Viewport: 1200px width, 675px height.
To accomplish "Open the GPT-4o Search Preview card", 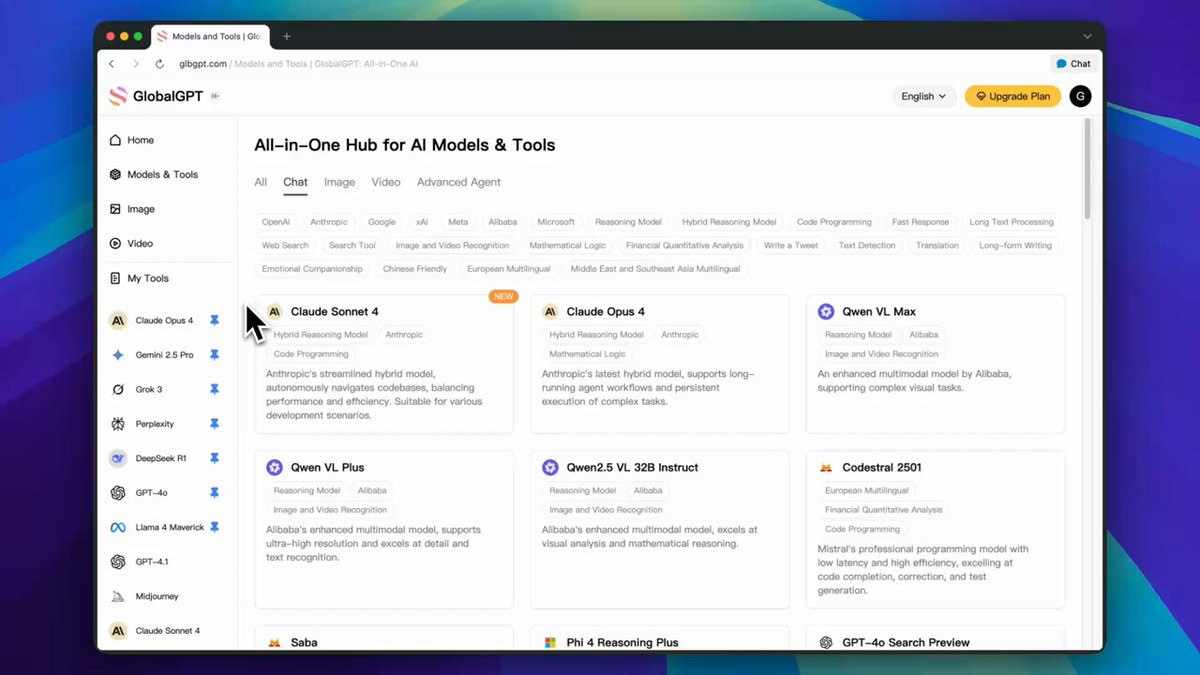I will click(935, 639).
